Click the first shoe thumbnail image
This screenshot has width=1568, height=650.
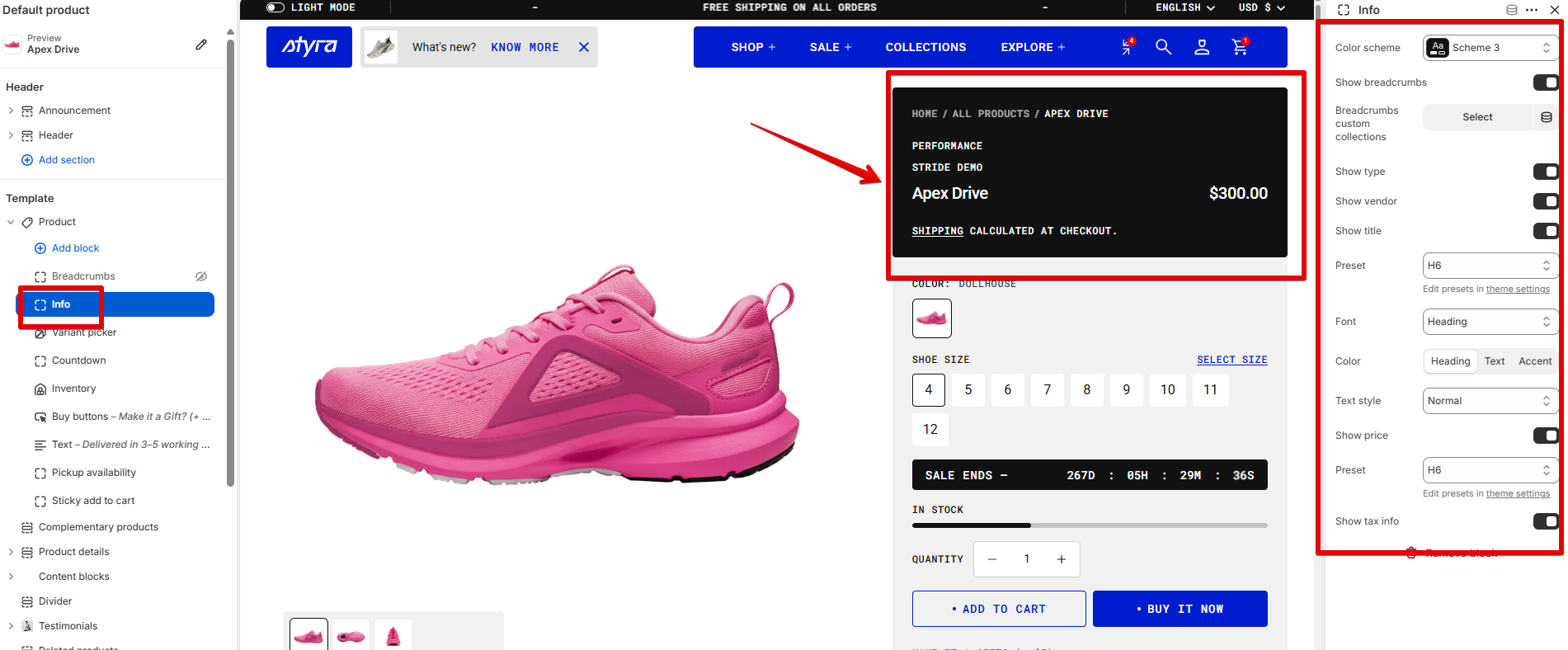click(309, 635)
